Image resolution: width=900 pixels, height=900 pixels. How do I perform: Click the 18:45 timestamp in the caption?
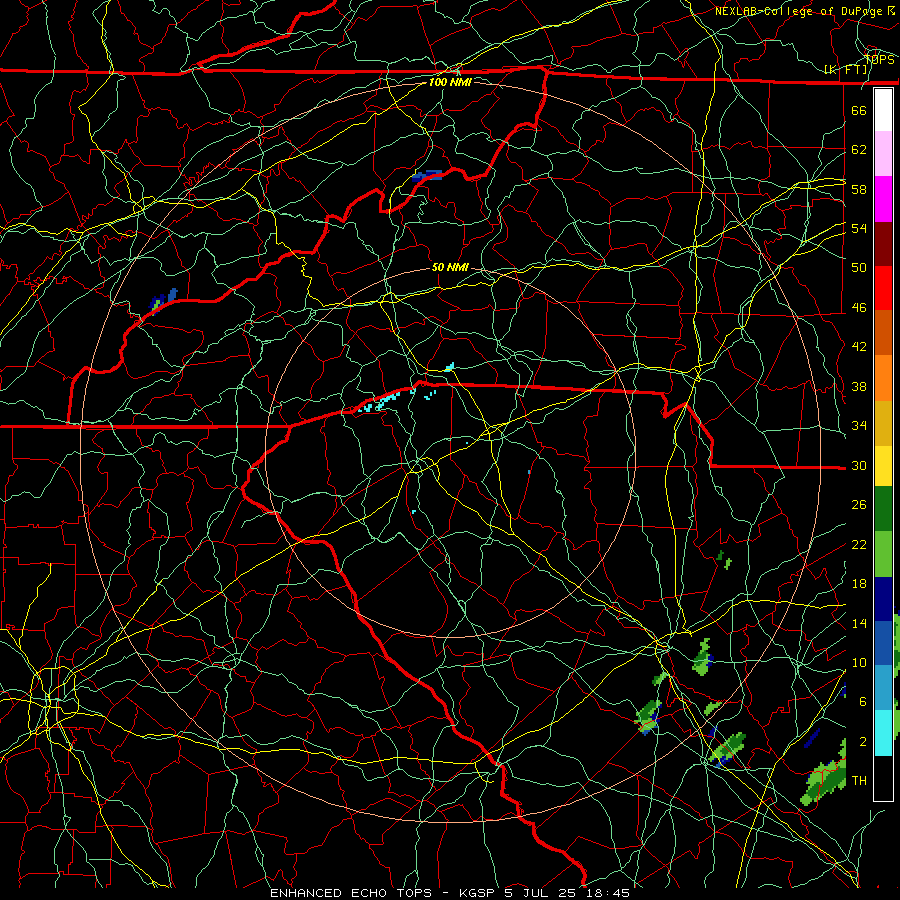608,893
